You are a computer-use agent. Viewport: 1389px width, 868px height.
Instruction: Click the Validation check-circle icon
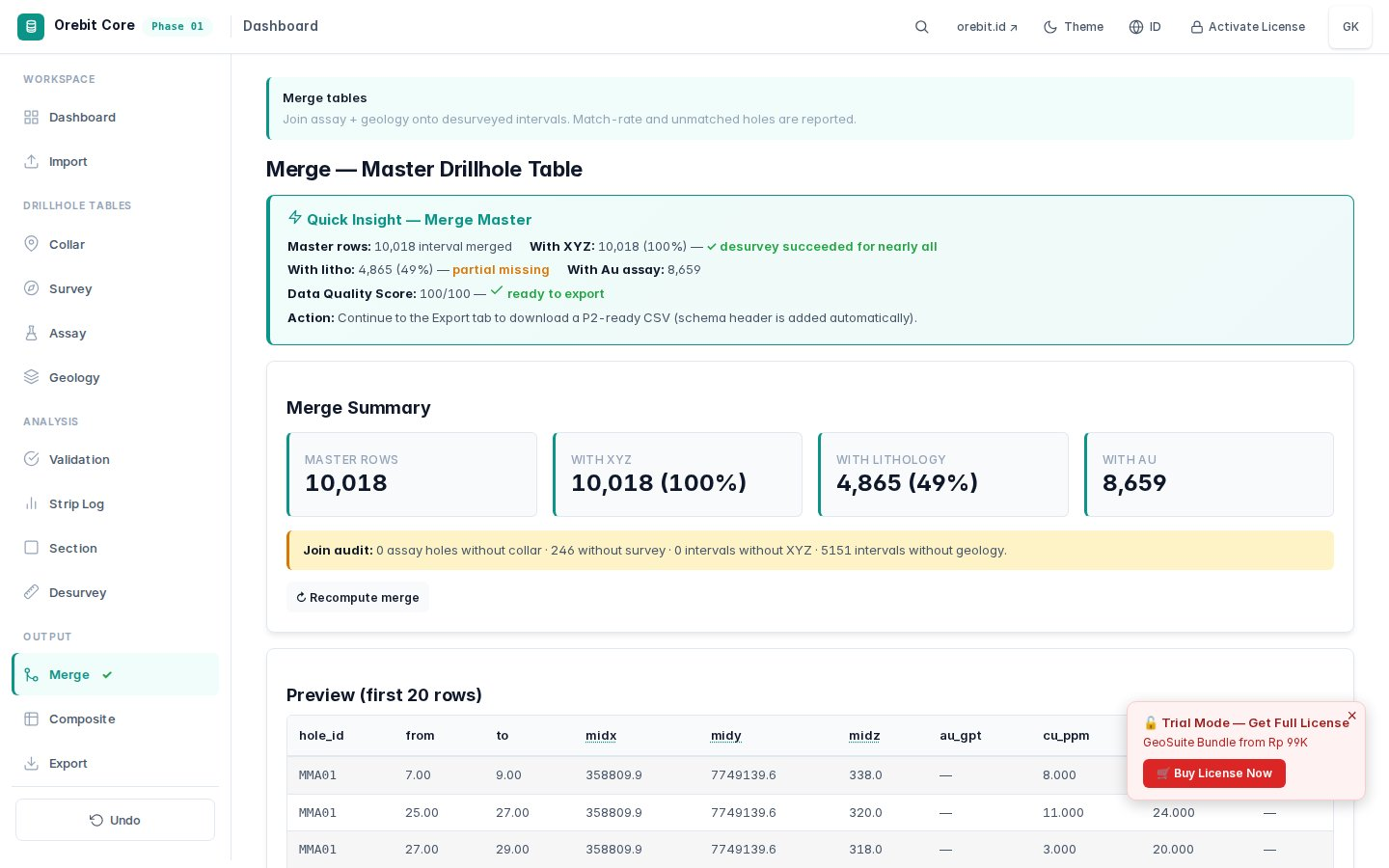[31, 460]
